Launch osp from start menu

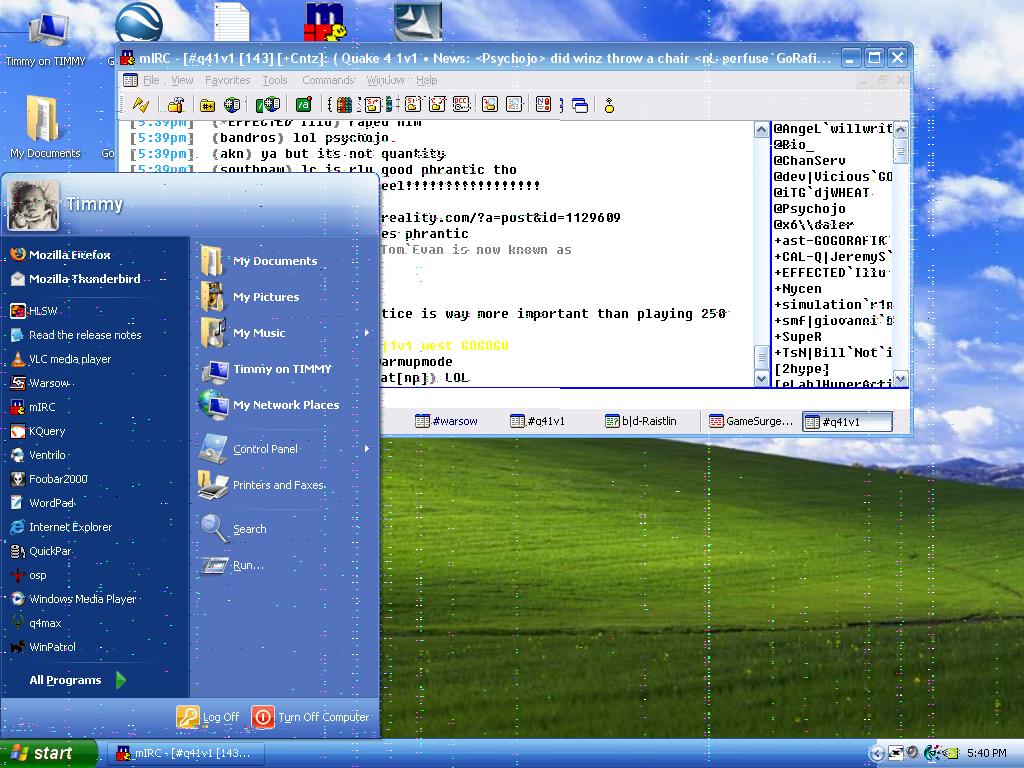coord(28,575)
